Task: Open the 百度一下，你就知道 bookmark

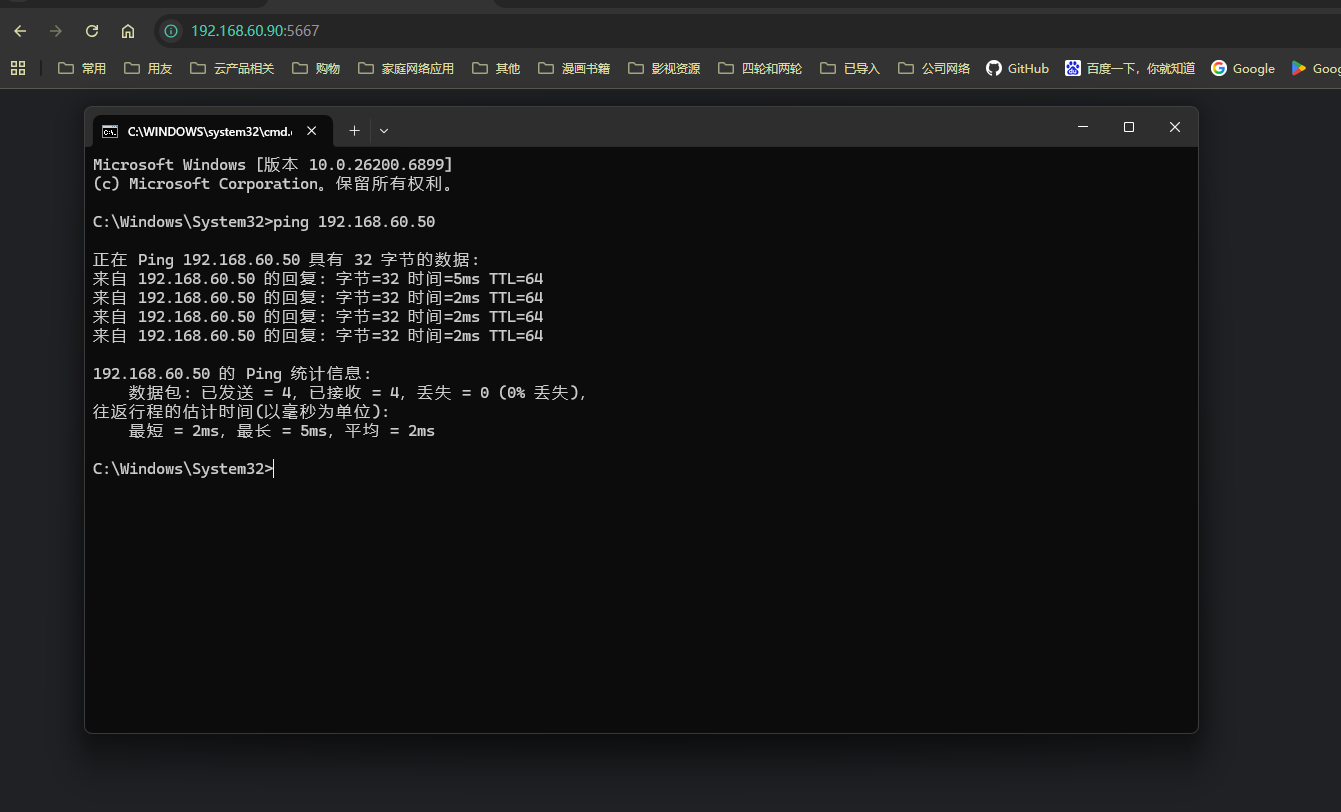Action: coord(1130,68)
